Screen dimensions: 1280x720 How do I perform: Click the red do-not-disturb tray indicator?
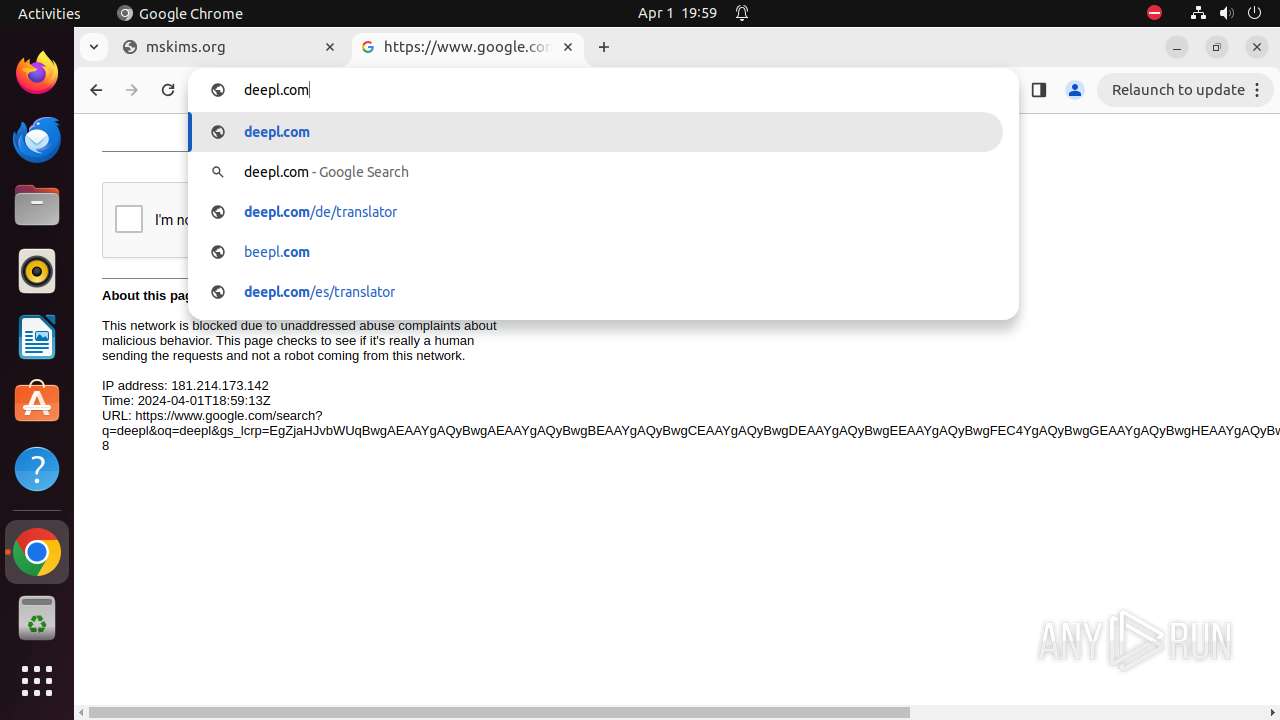pos(1154,13)
